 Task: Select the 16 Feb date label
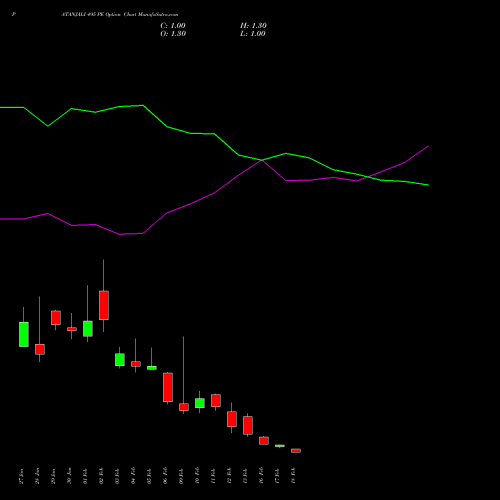[x=261, y=476]
